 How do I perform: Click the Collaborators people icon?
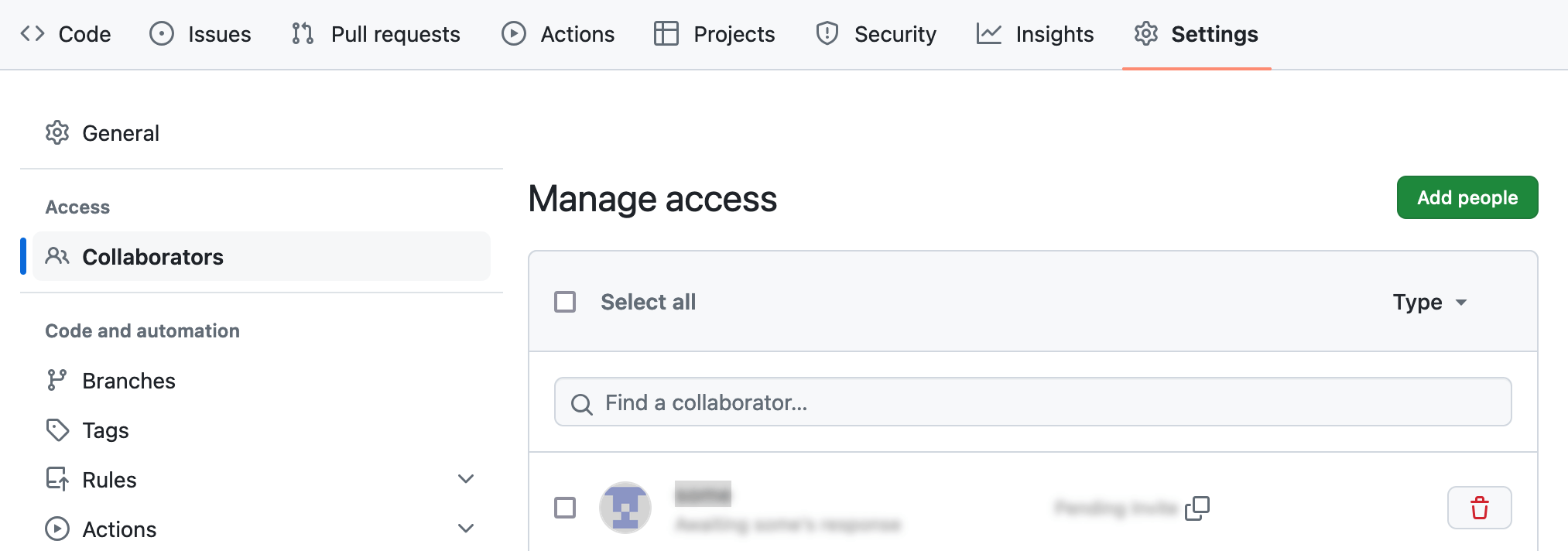56,256
